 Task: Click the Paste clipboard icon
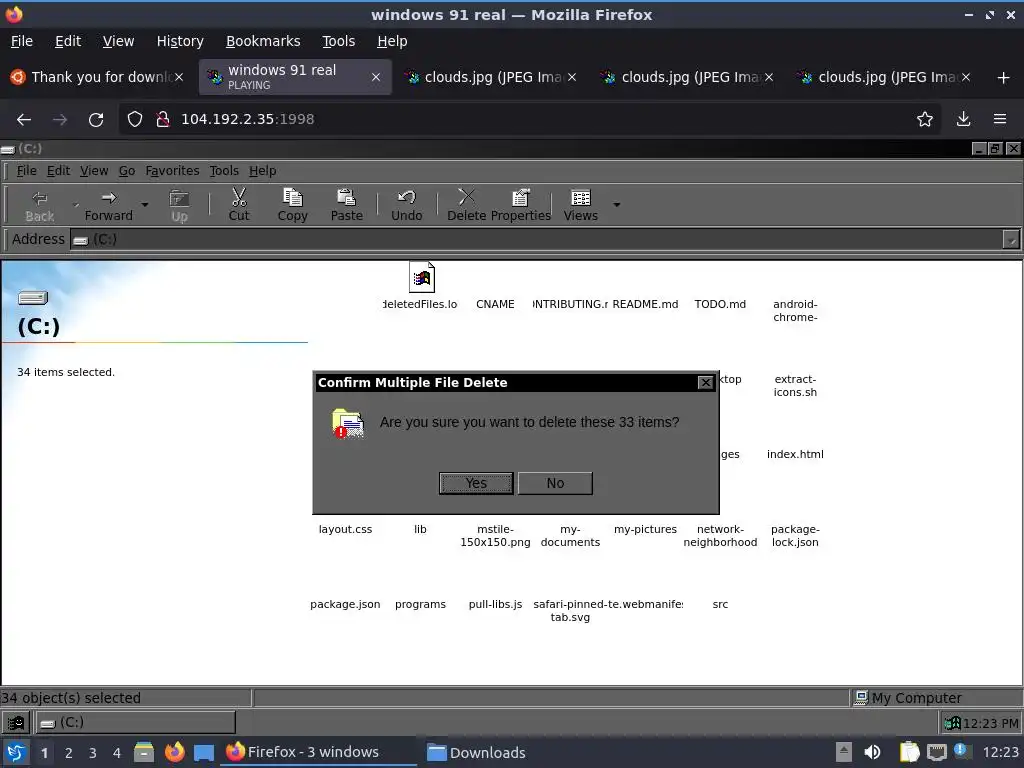click(x=346, y=197)
